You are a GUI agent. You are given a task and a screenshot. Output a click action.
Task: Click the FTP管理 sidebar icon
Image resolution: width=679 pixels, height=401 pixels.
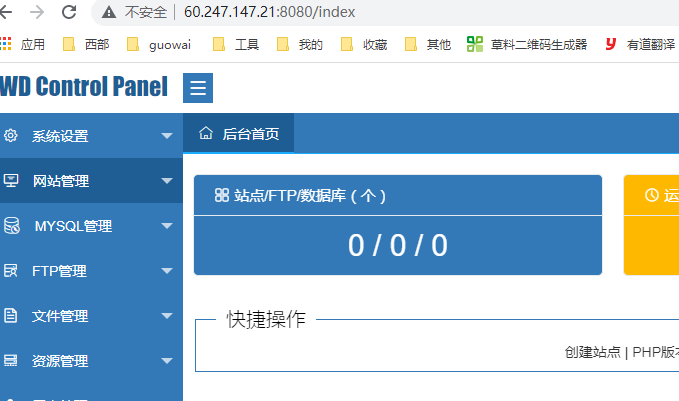tap(11, 271)
